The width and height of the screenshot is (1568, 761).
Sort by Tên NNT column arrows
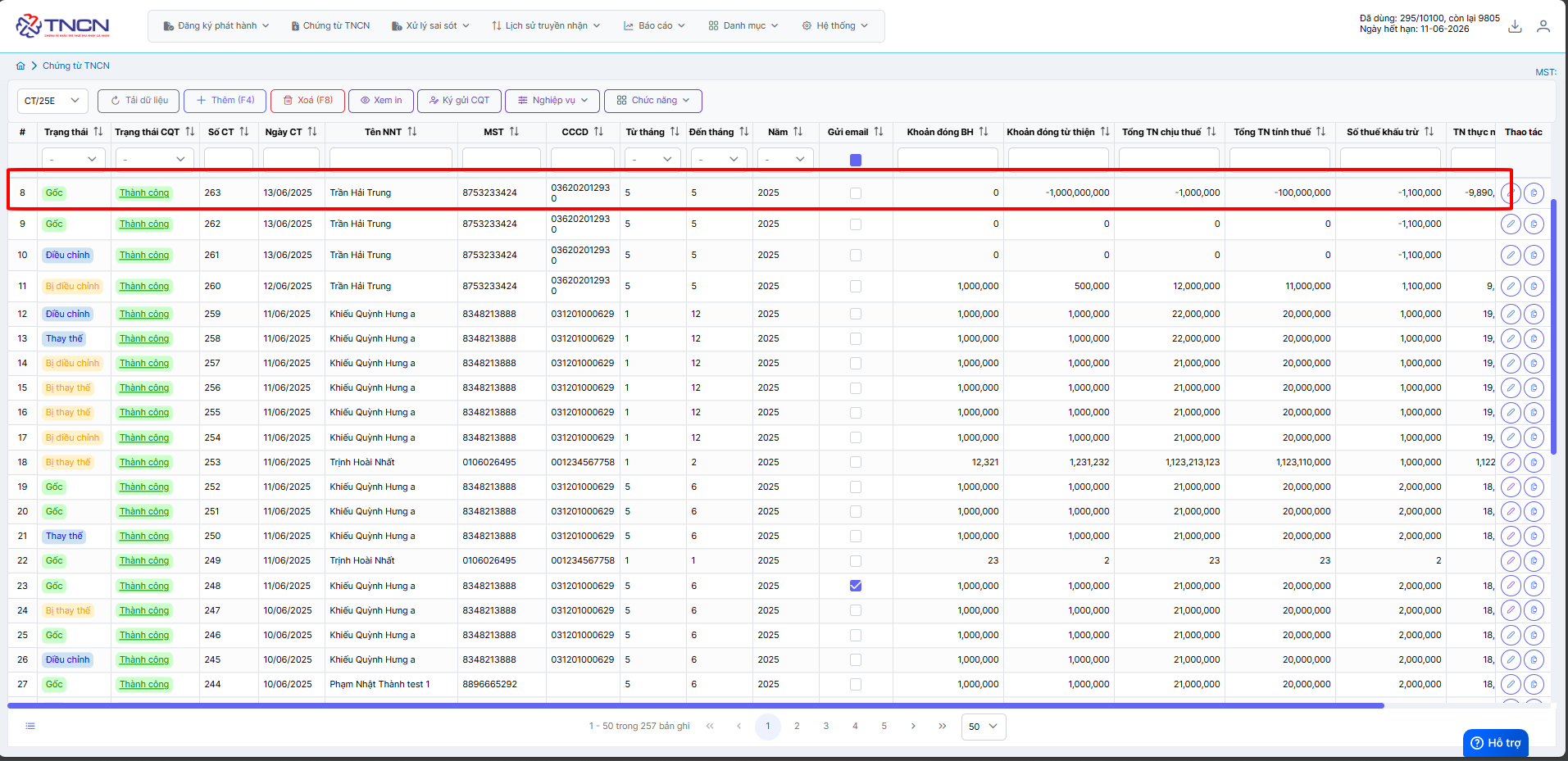[412, 132]
